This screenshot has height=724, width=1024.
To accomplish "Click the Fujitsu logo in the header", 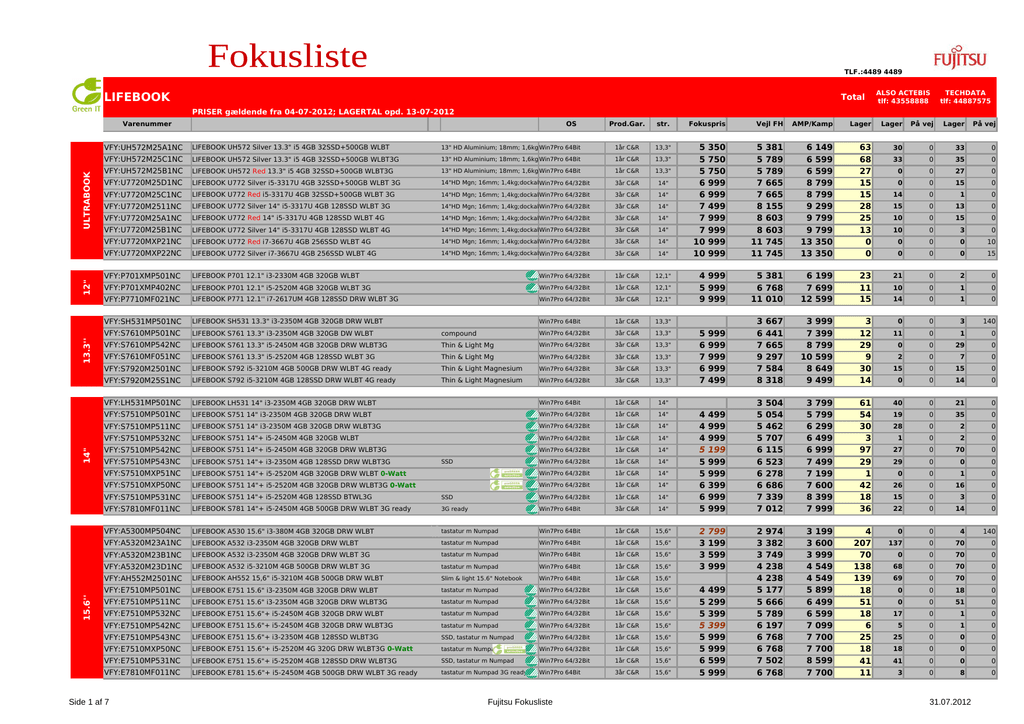I will pos(959,57).
